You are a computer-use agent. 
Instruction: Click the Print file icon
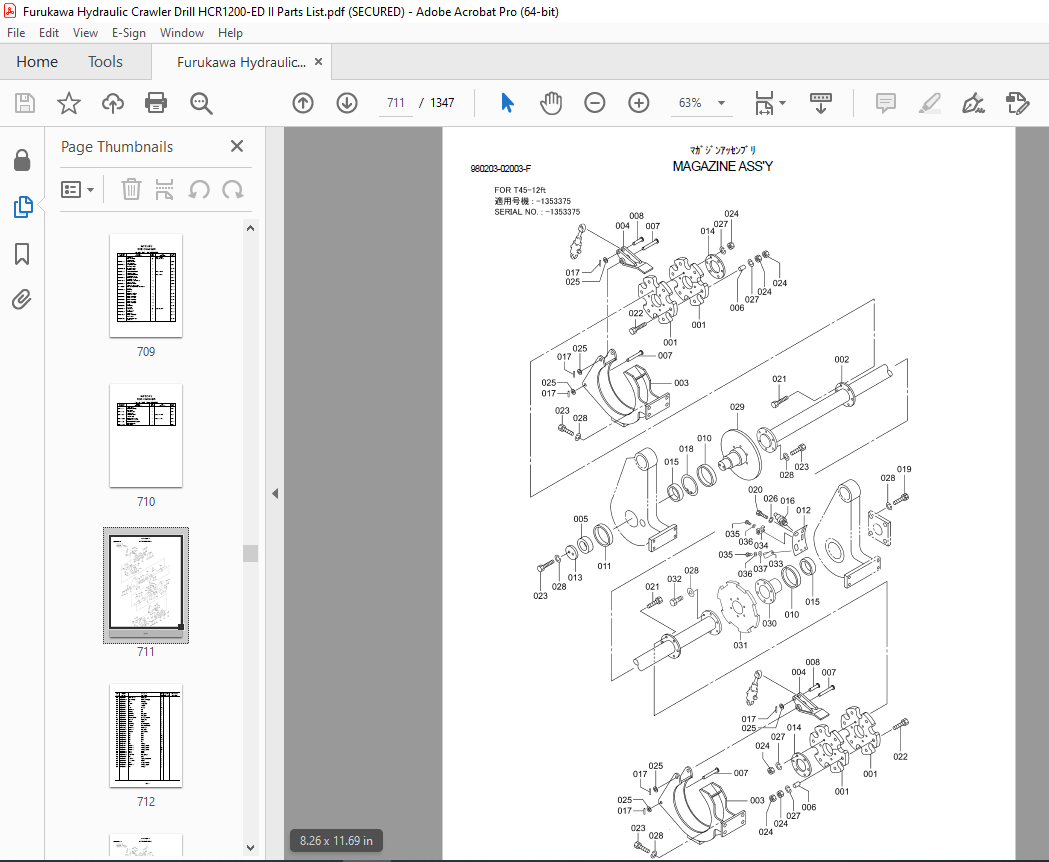tap(155, 103)
